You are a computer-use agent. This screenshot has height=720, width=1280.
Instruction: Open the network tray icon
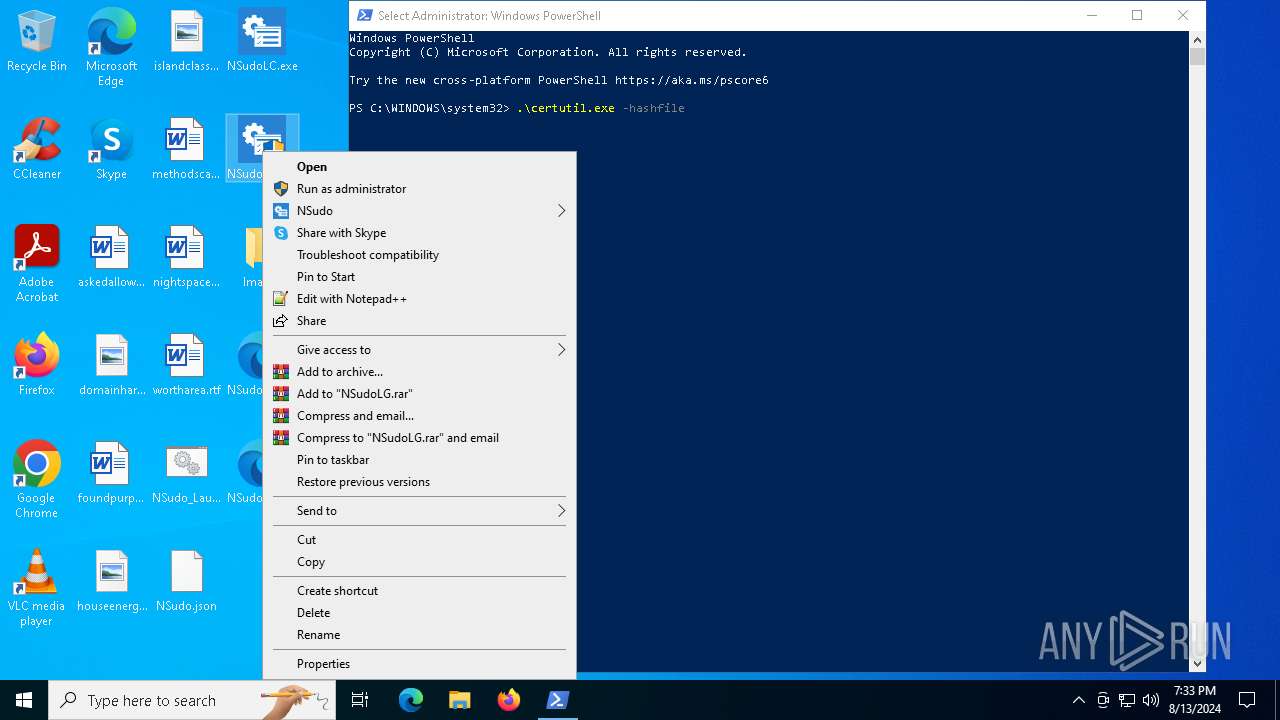click(1127, 700)
